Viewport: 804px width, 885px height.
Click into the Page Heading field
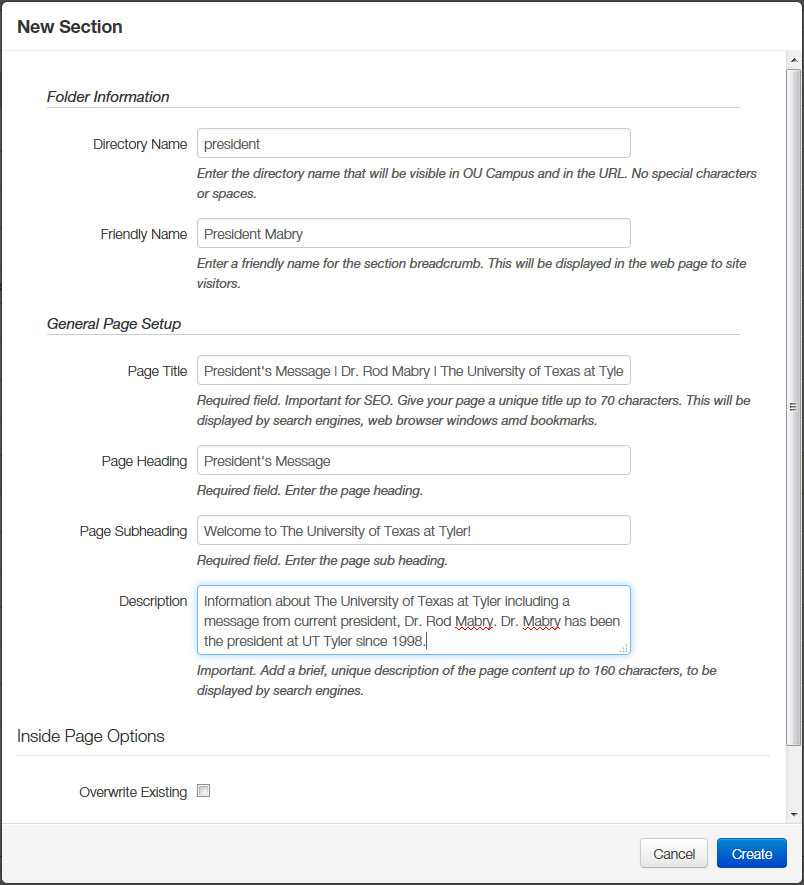(413, 460)
